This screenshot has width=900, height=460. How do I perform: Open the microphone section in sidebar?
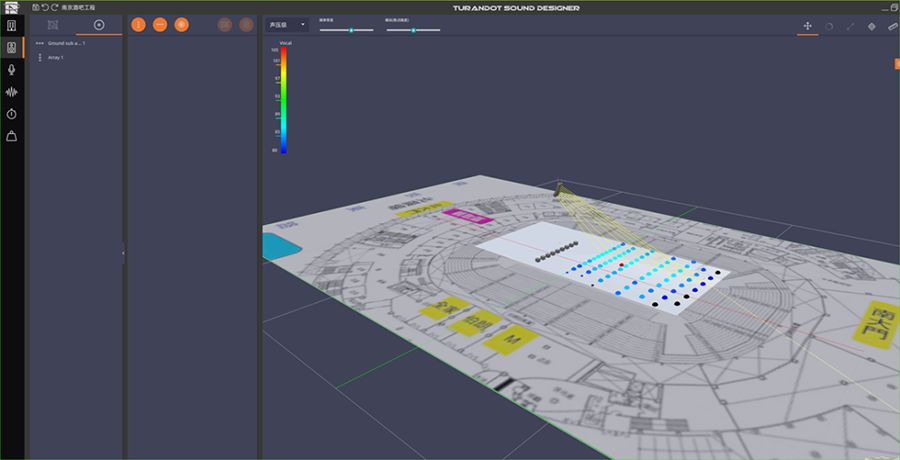tap(12, 69)
